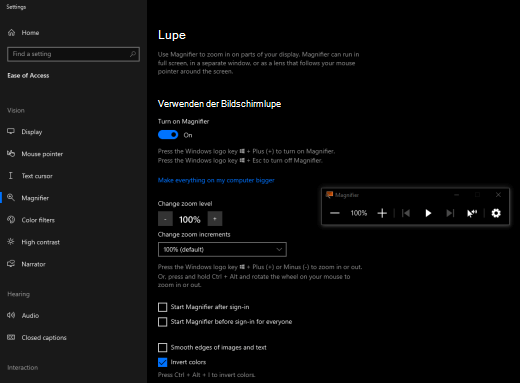The height and width of the screenshot is (383, 520).
Task: Click play reading button in Magnifier toolbar
Action: click(428, 213)
